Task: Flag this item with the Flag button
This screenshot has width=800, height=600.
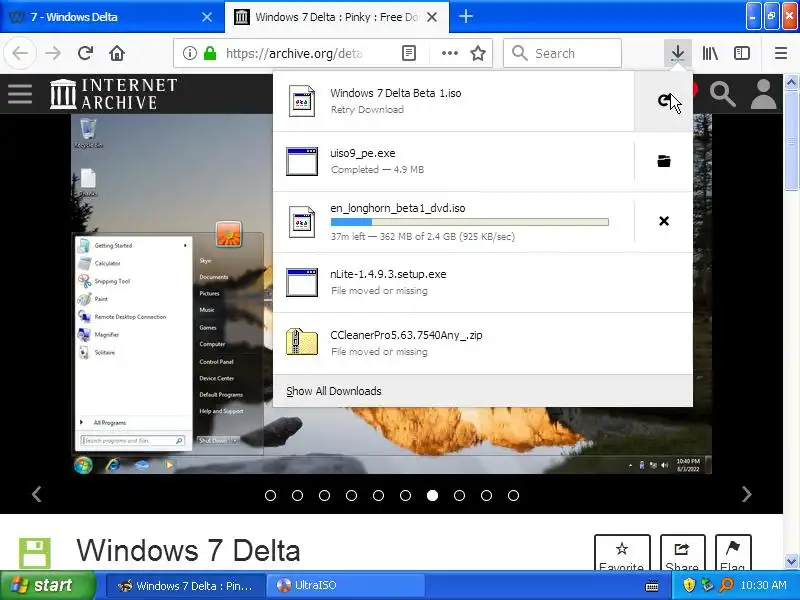Action: coord(733,553)
